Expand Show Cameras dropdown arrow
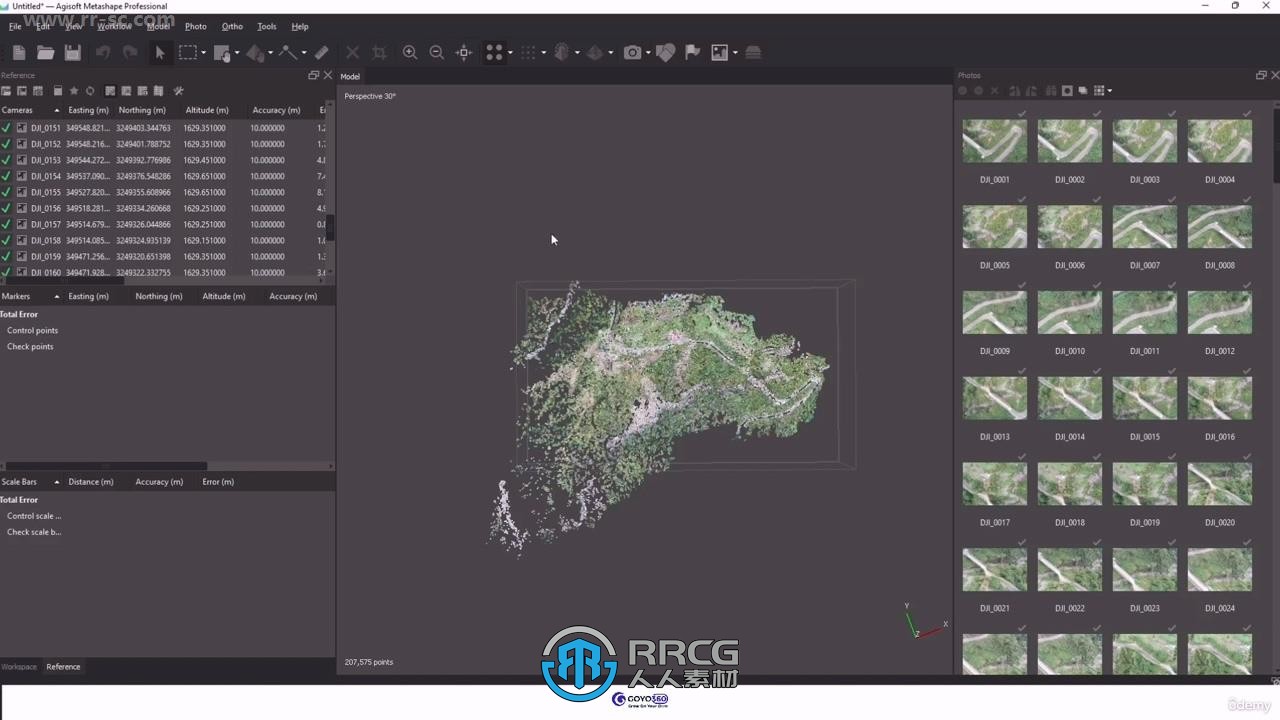The height and width of the screenshot is (720, 1280). pyautogui.click(x=648, y=53)
